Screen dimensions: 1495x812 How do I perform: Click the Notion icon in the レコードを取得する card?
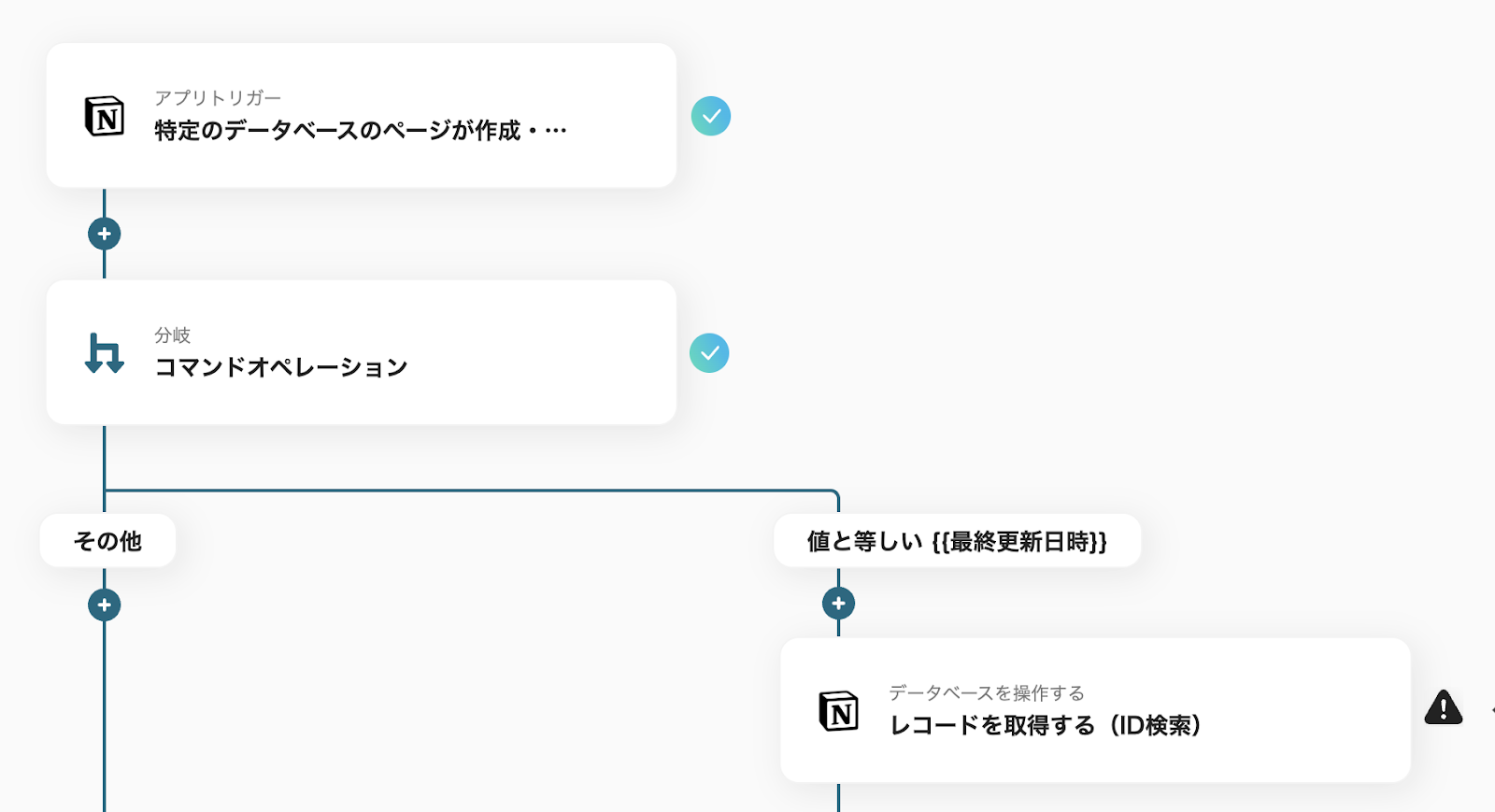click(838, 711)
